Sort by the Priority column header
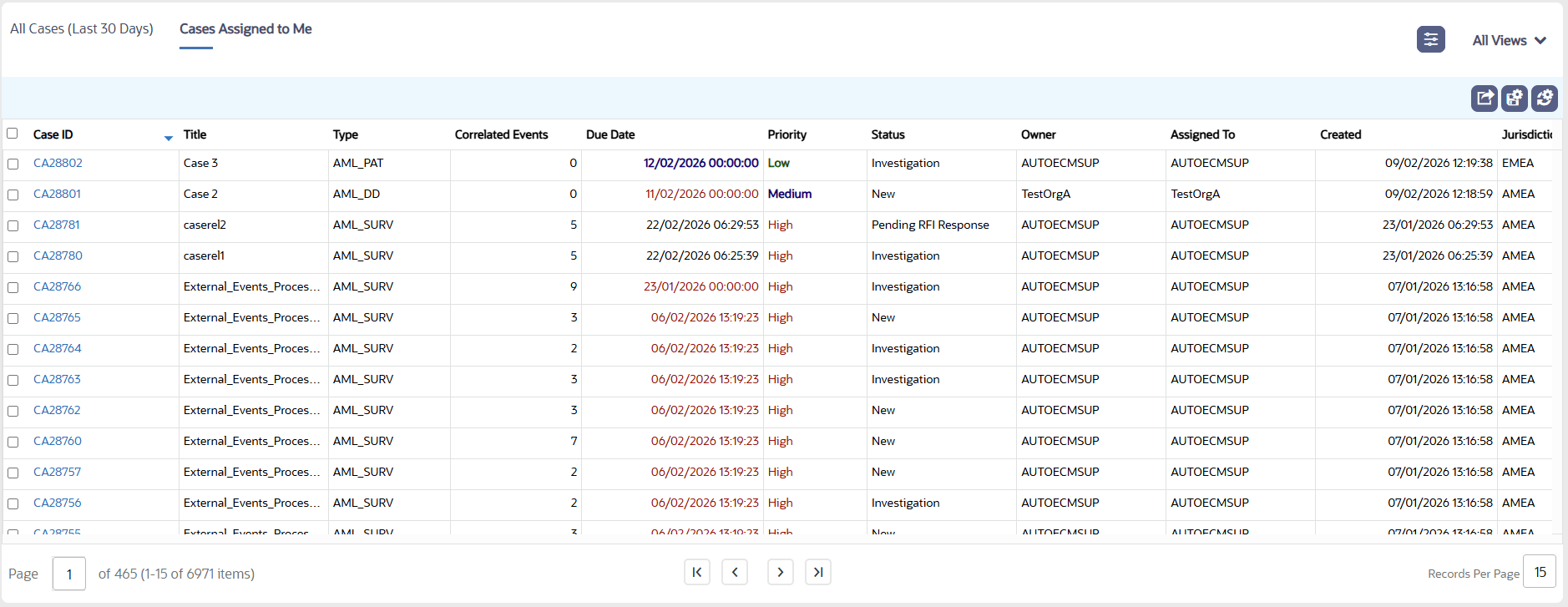1568x607 pixels. pyautogui.click(x=787, y=134)
